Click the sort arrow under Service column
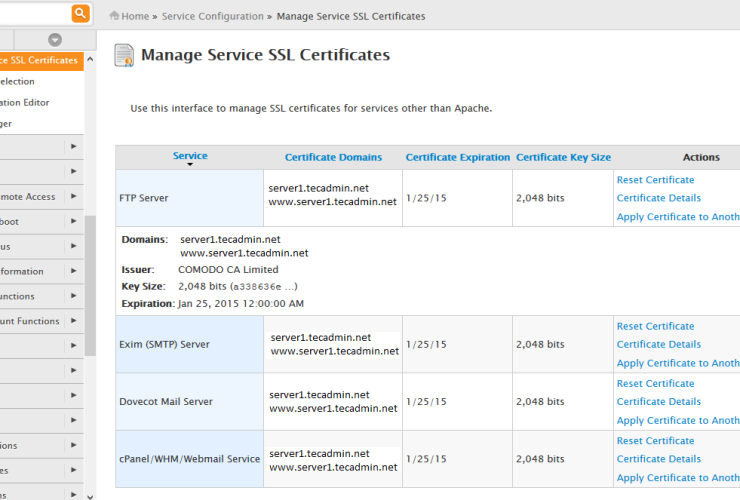 pyautogui.click(x=190, y=165)
